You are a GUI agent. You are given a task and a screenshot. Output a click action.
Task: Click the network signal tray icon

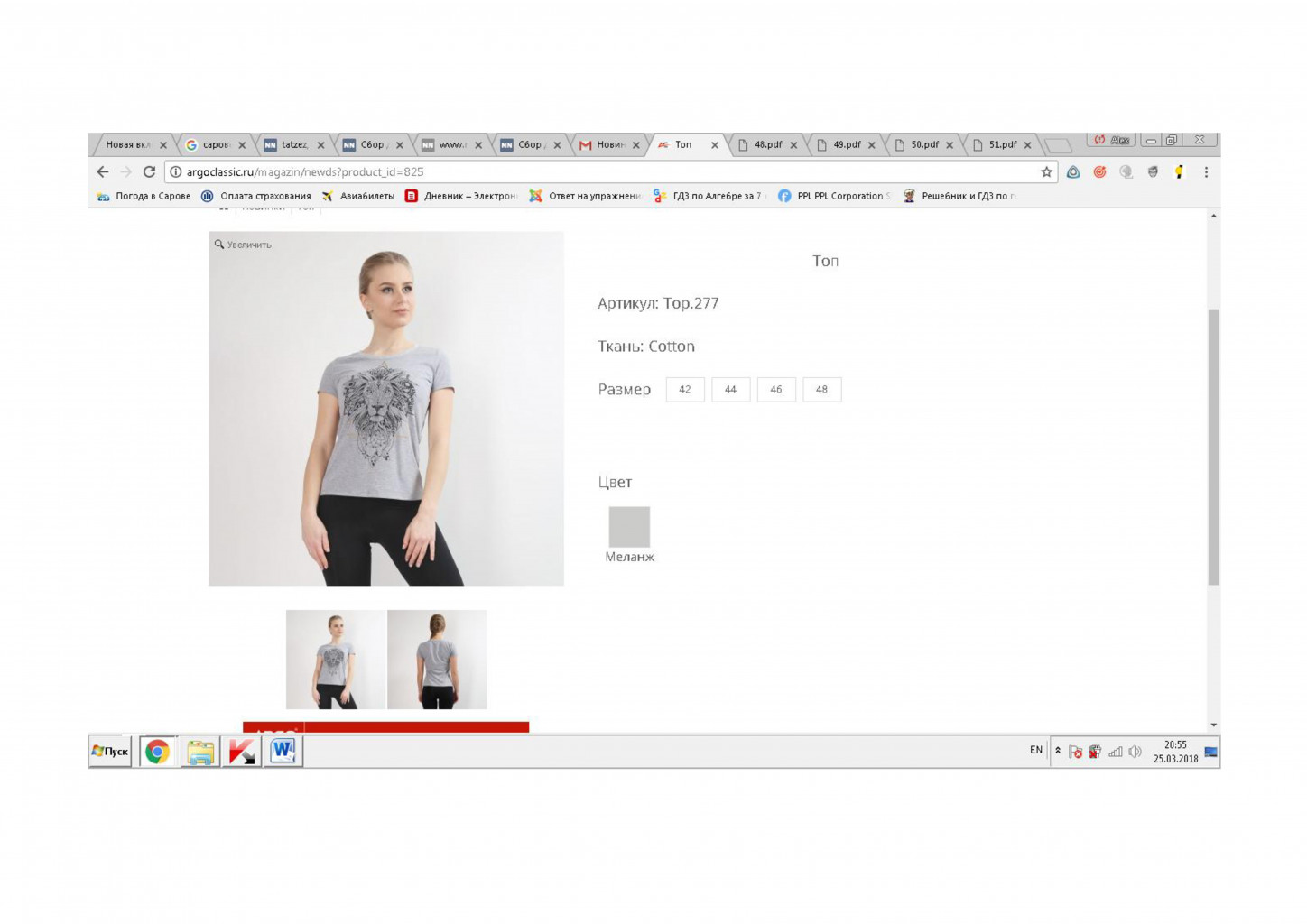pos(1116,752)
